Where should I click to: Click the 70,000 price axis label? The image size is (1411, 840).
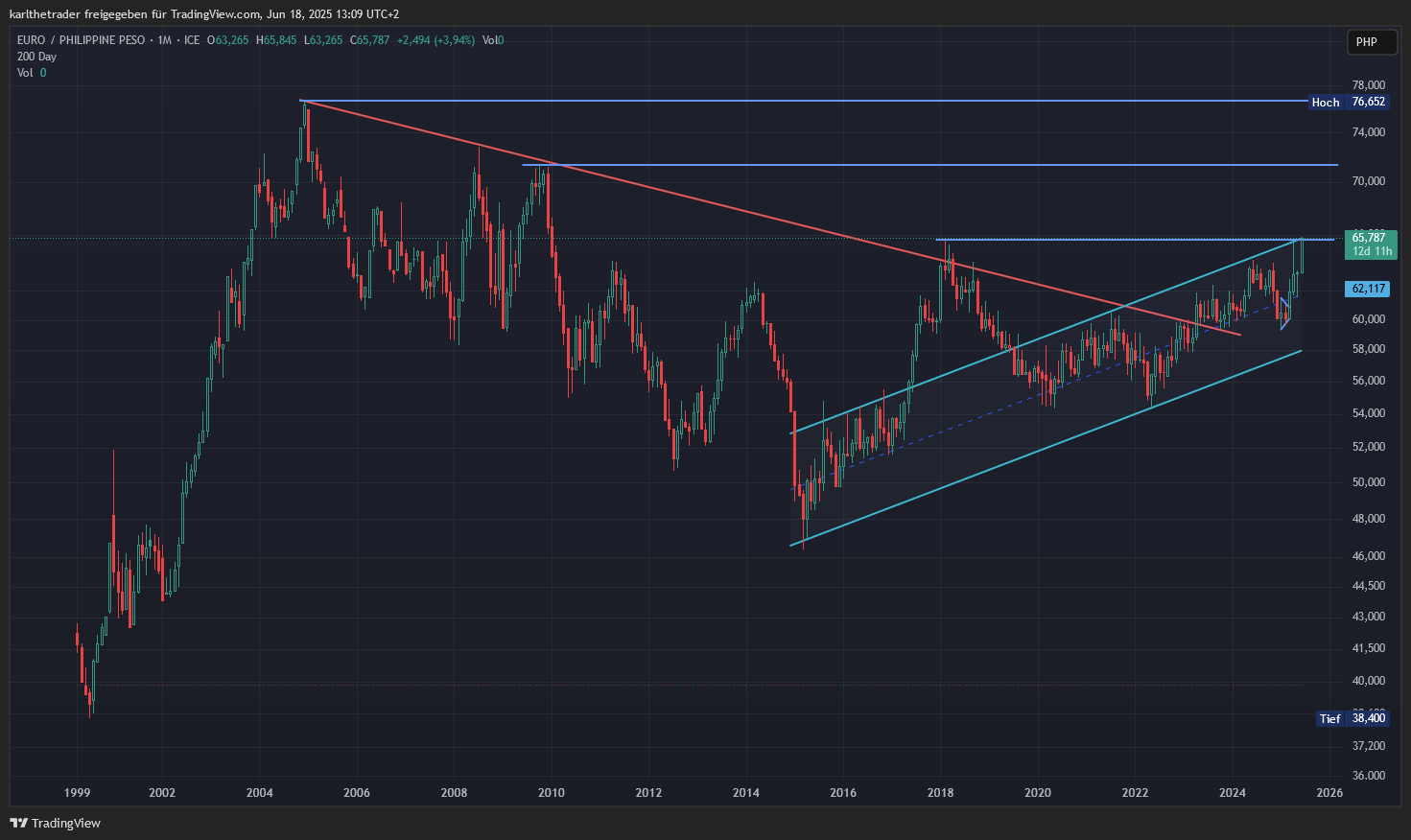pyautogui.click(x=1369, y=181)
